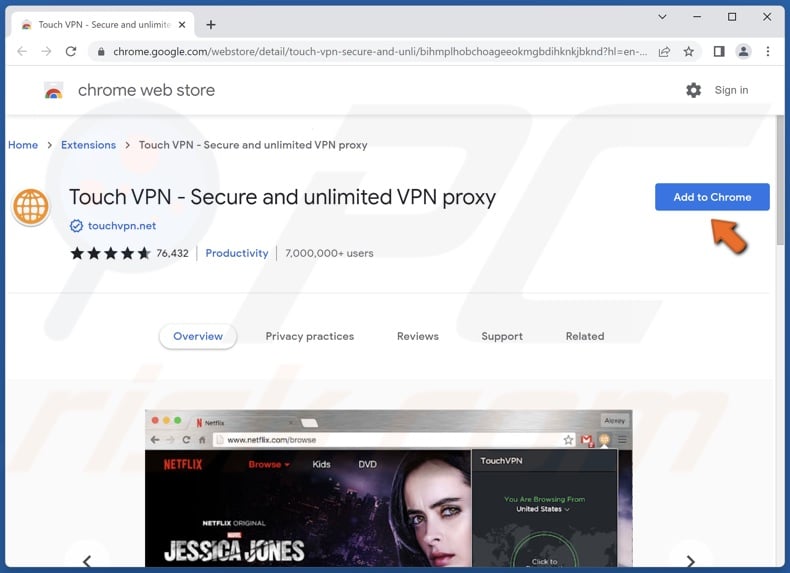Visit the touchvpn.net publisher link
The height and width of the screenshot is (573, 790).
pos(122,226)
